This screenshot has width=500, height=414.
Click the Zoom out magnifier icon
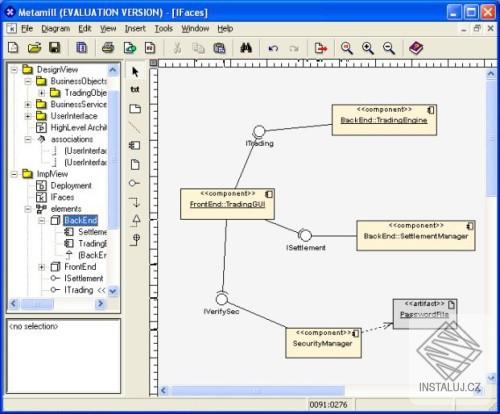tap(389, 48)
